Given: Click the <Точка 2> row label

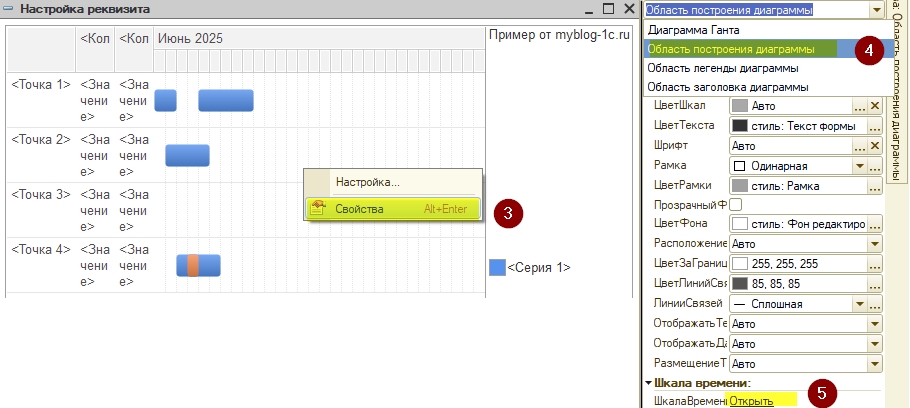Looking at the screenshot, I should [x=41, y=139].
